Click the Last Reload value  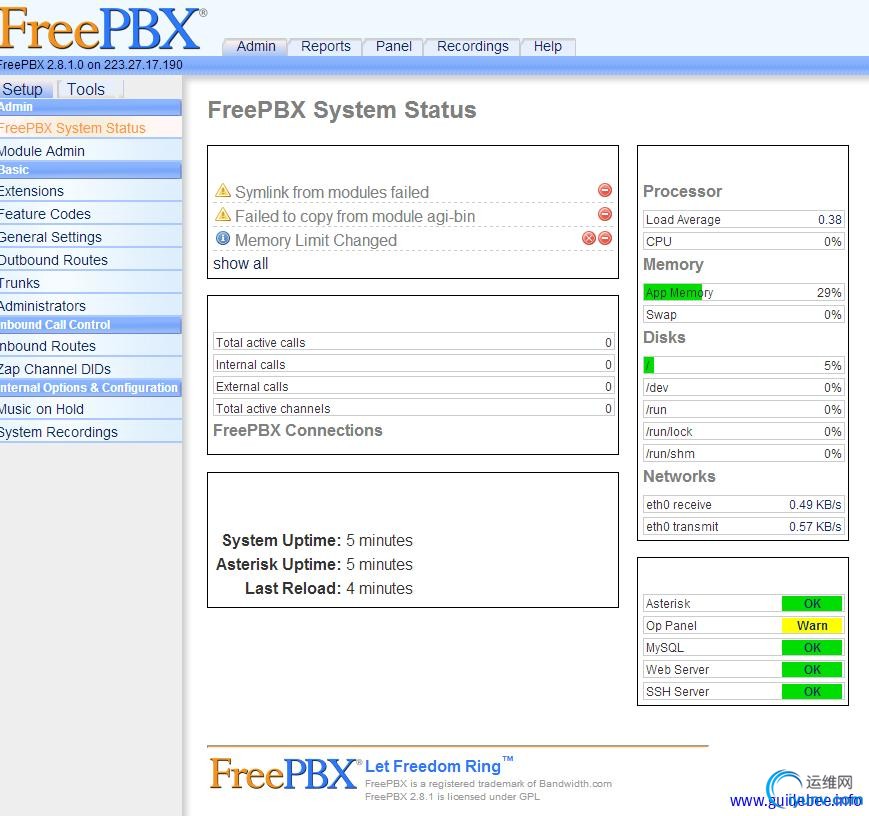[x=379, y=588]
